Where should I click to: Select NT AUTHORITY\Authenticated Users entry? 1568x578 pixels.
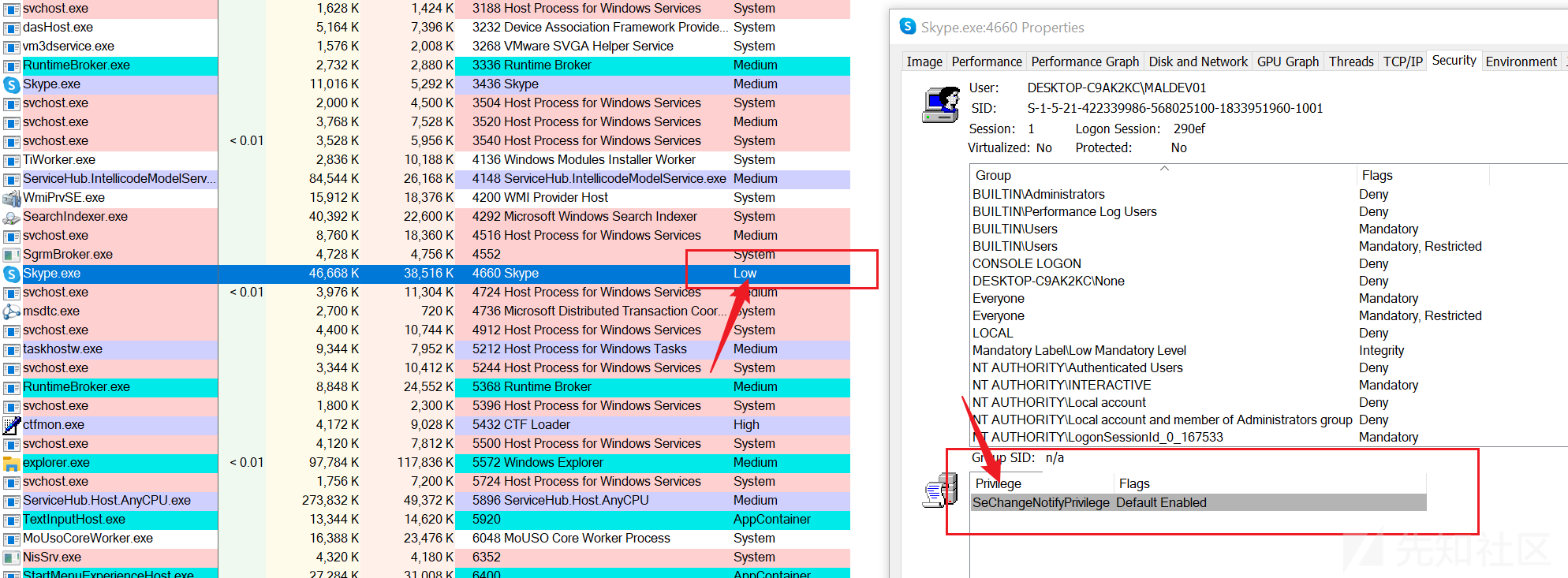[x=1077, y=367]
